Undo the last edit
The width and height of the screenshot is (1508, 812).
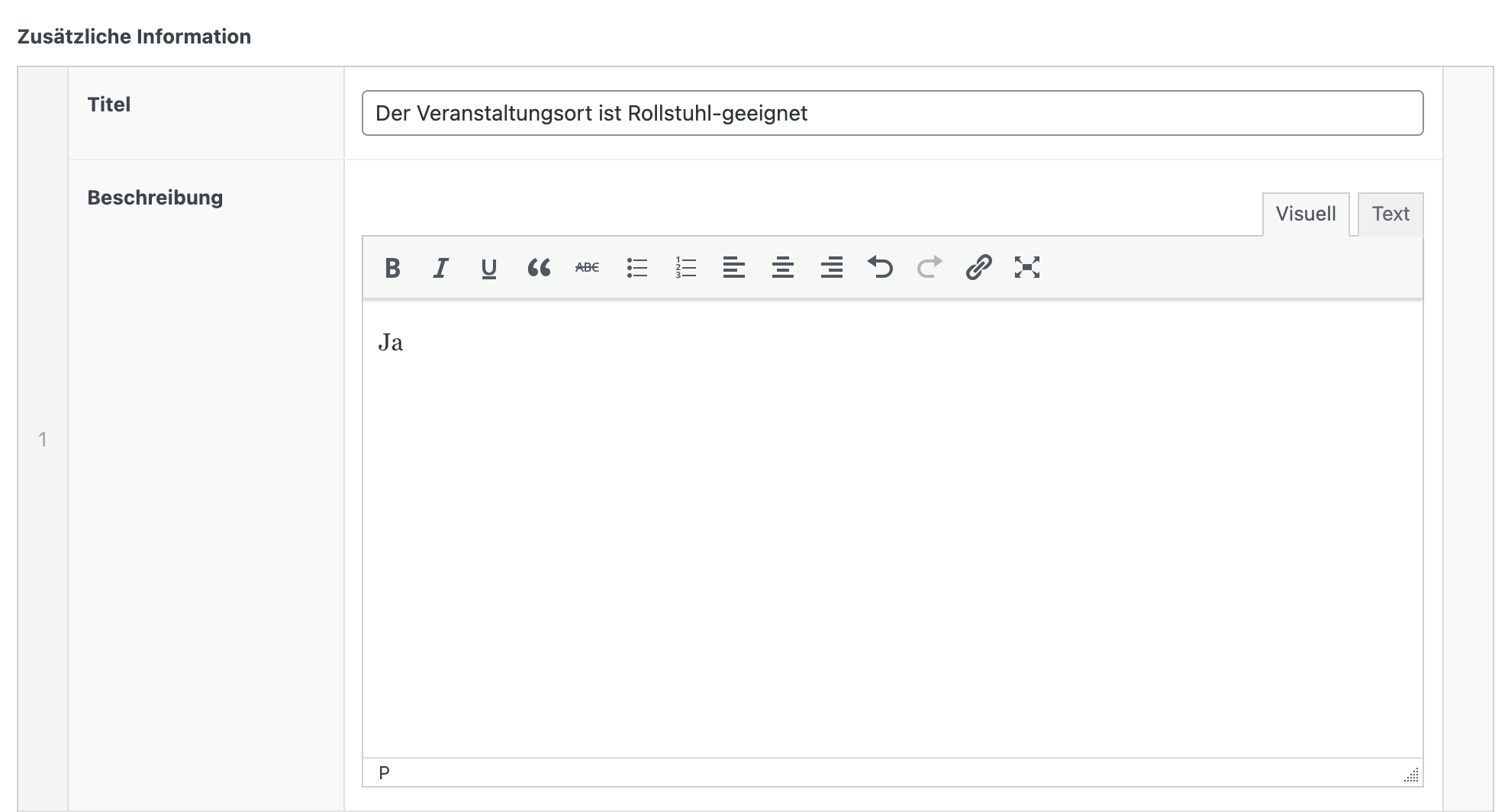point(880,268)
